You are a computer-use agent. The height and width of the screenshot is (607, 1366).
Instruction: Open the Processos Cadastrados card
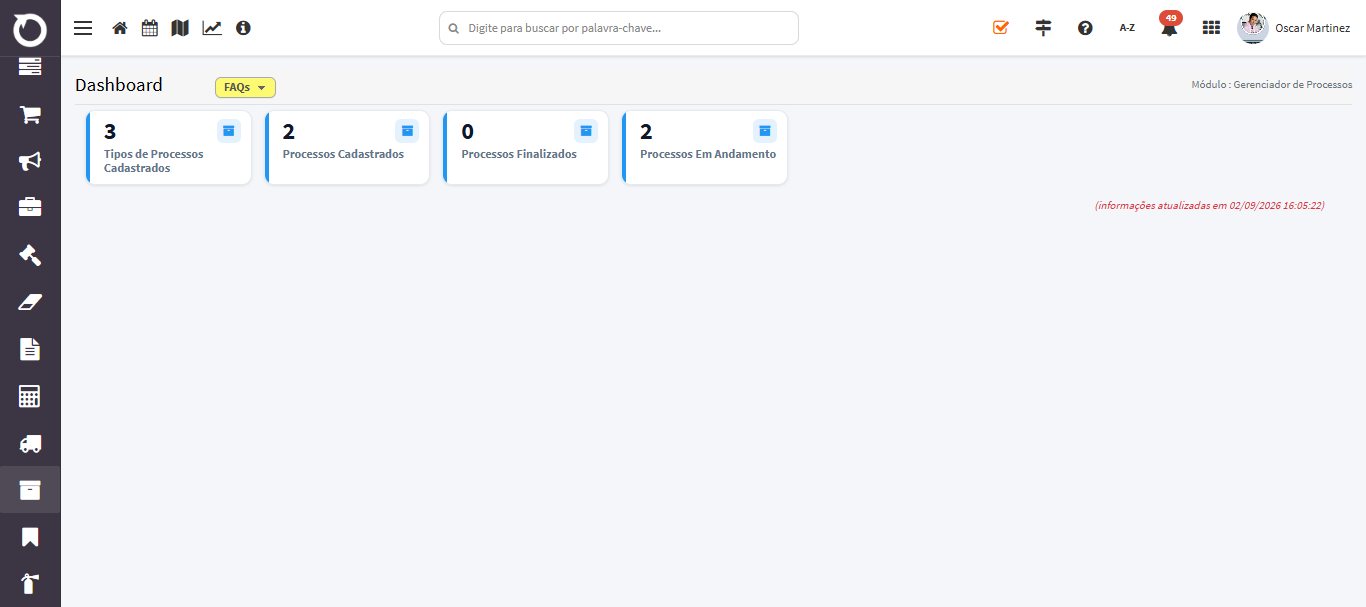coord(347,148)
